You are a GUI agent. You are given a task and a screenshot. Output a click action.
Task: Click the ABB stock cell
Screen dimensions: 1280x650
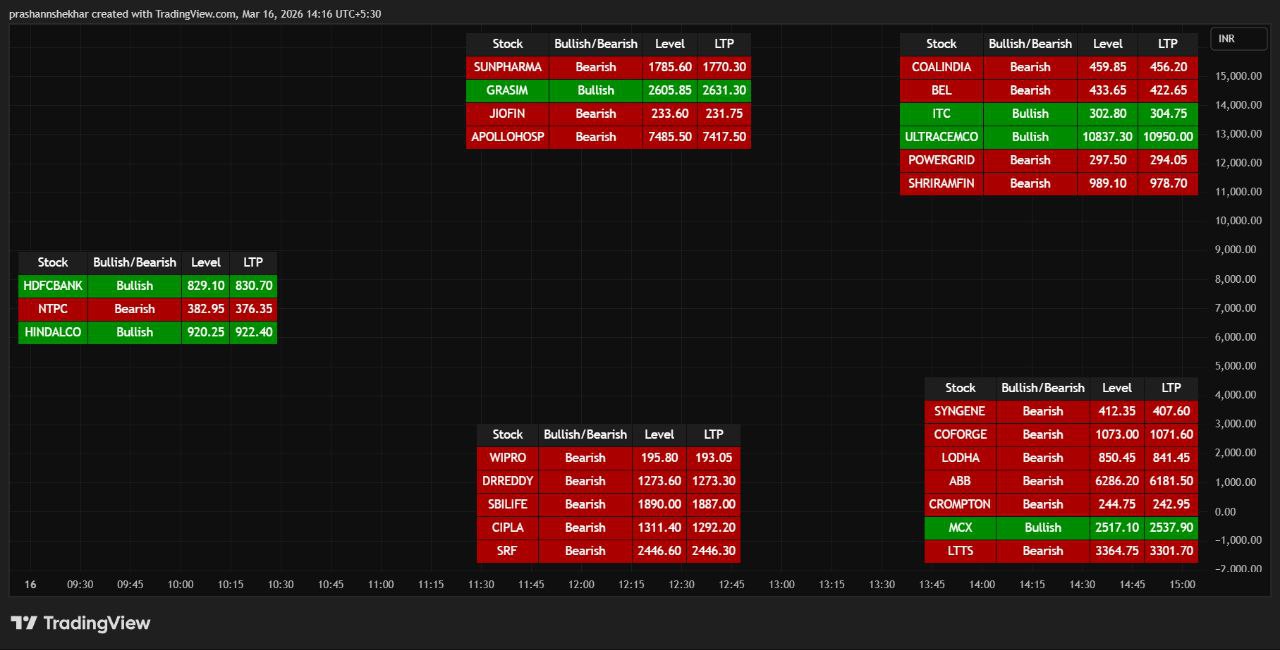(x=960, y=480)
